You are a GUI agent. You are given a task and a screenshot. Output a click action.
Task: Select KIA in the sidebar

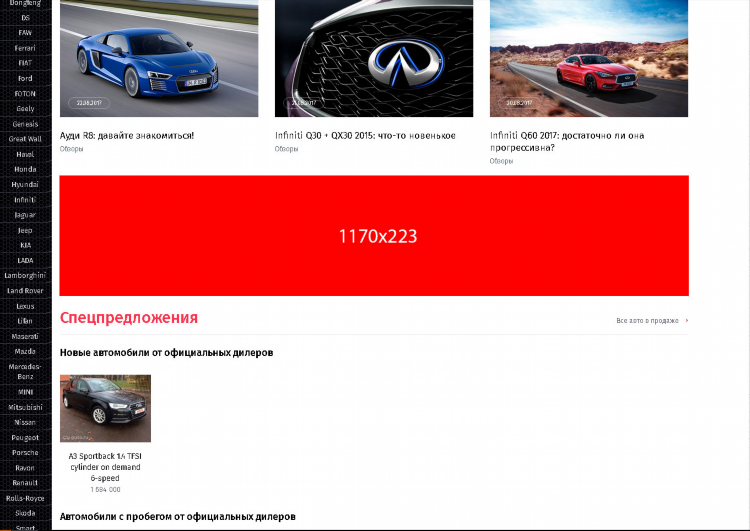point(25,245)
